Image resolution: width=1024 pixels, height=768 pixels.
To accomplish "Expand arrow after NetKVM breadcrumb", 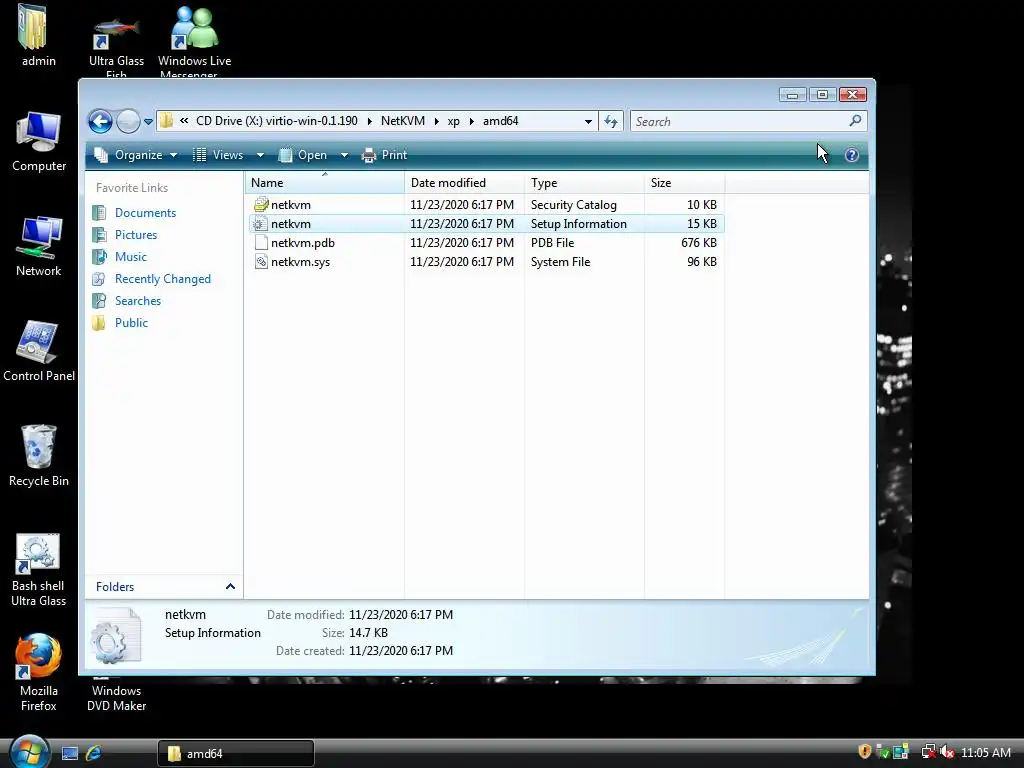I will pos(436,121).
